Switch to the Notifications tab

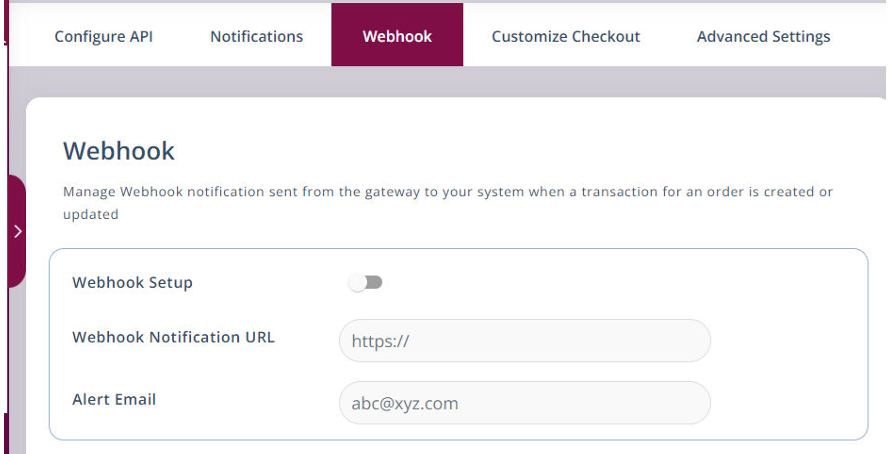(256, 36)
